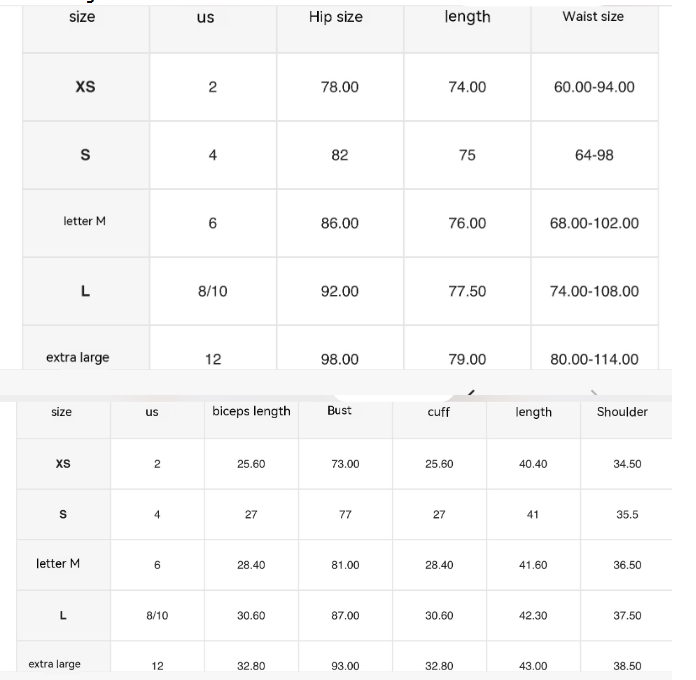This screenshot has height=680, width=696.
Task: Click the letter M row label in the bust table
Action: (x=58, y=564)
